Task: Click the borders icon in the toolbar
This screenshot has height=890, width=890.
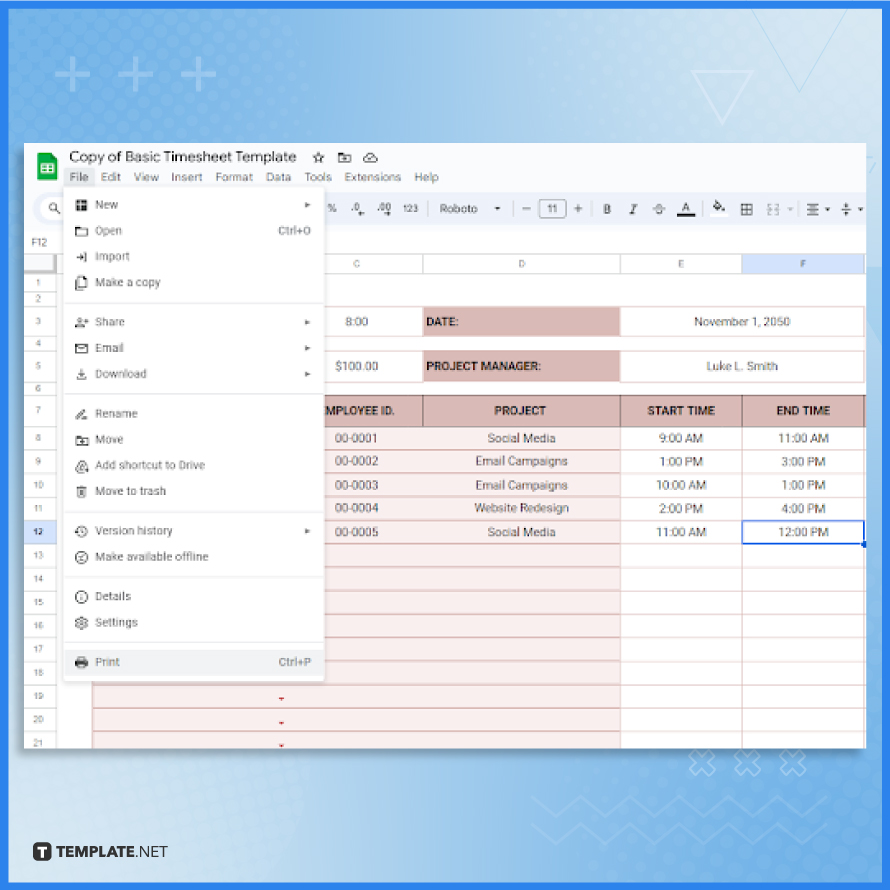Action: coord(746,209)
